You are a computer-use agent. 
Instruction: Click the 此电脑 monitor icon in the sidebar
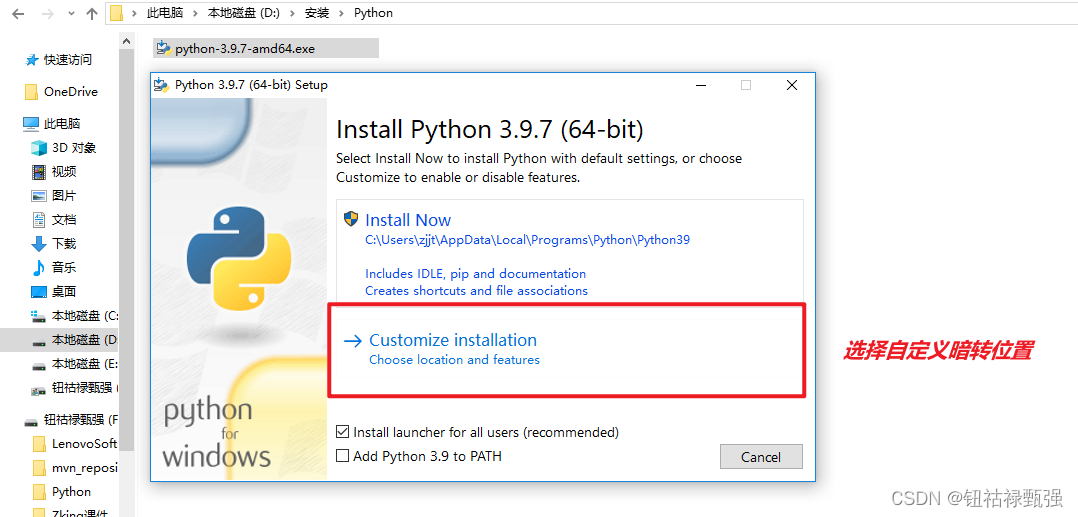[x=31, y=124]
